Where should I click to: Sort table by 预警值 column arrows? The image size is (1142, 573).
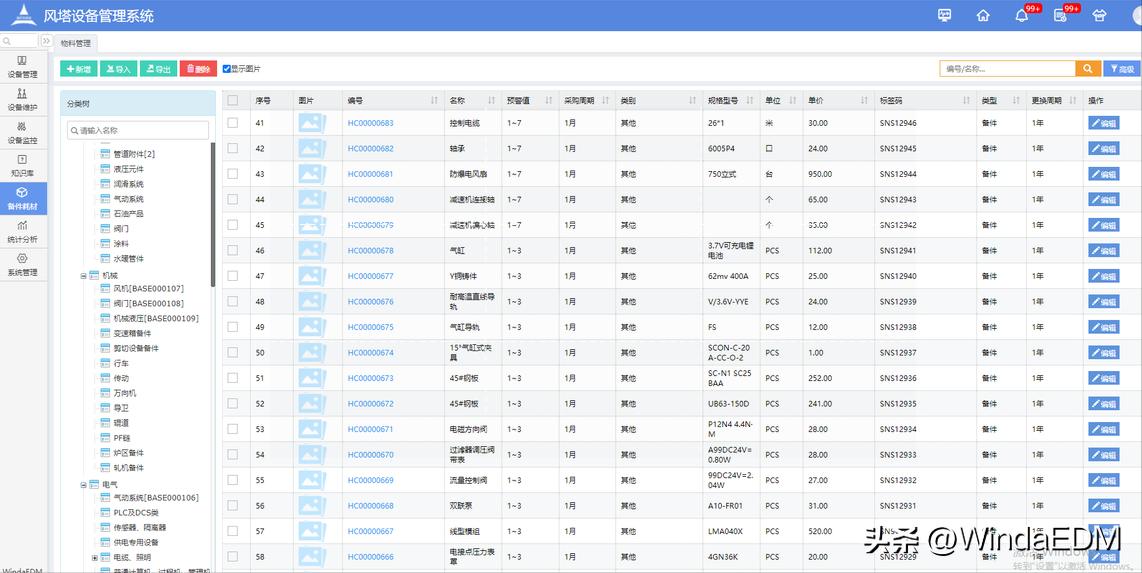(548, 100)
